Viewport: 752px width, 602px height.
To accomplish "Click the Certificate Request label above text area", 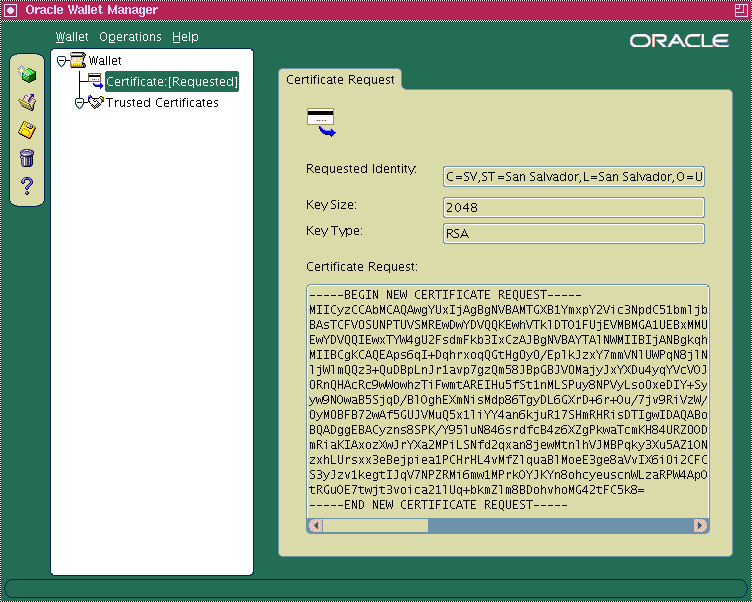I will [362, 267].
